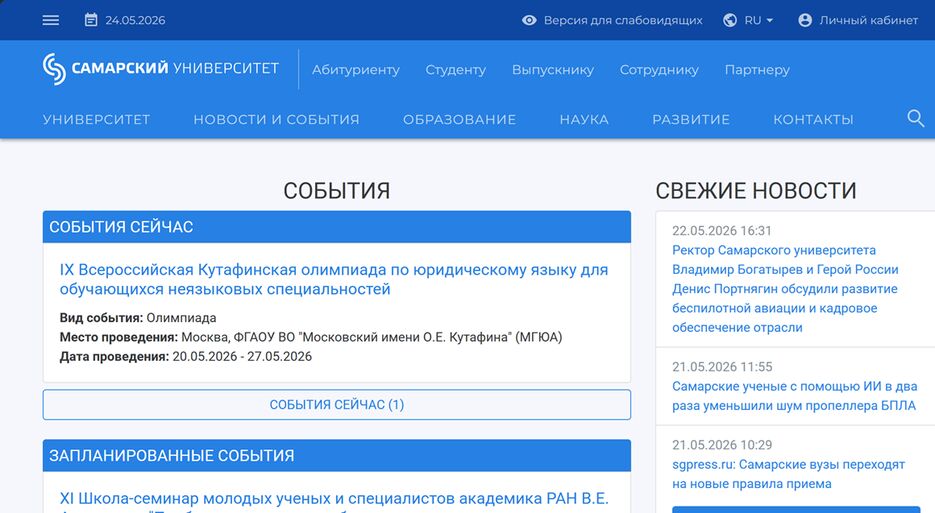Select Сотруднику in the audience menu
Image resolution: width=935 pixels, height=513 pixels.
click(659, 70)
